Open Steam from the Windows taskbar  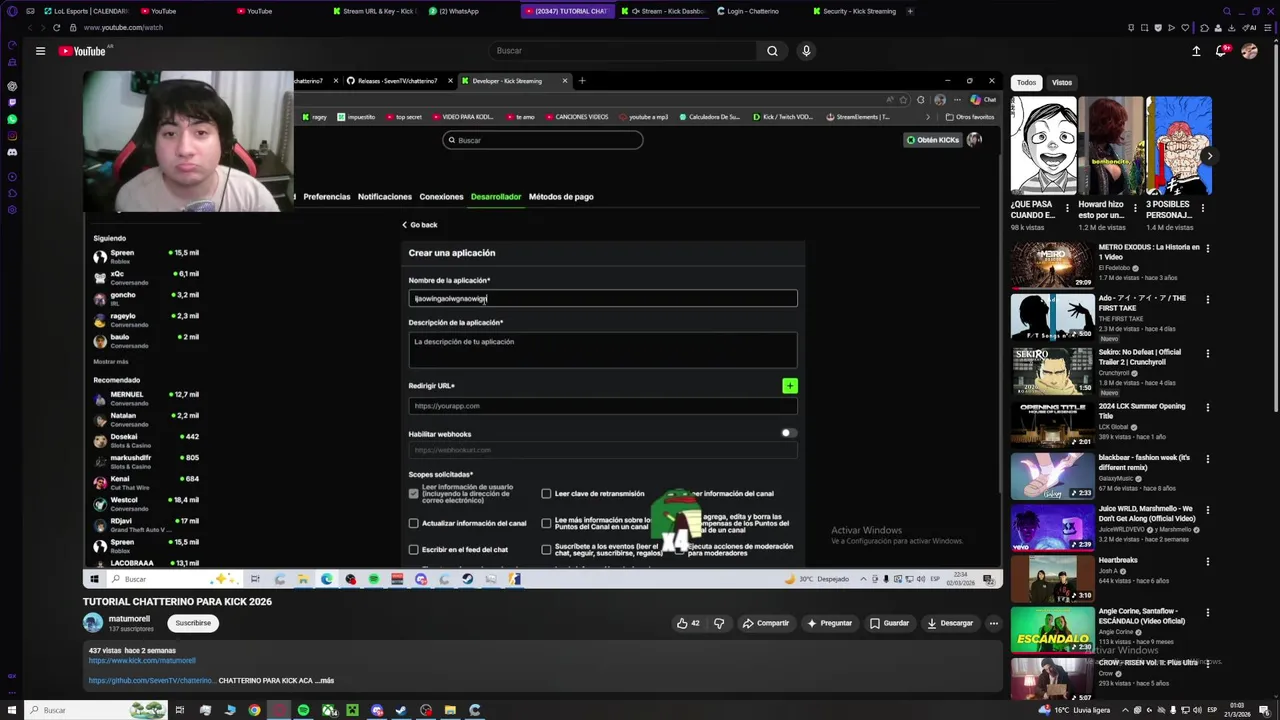[401, 710]
